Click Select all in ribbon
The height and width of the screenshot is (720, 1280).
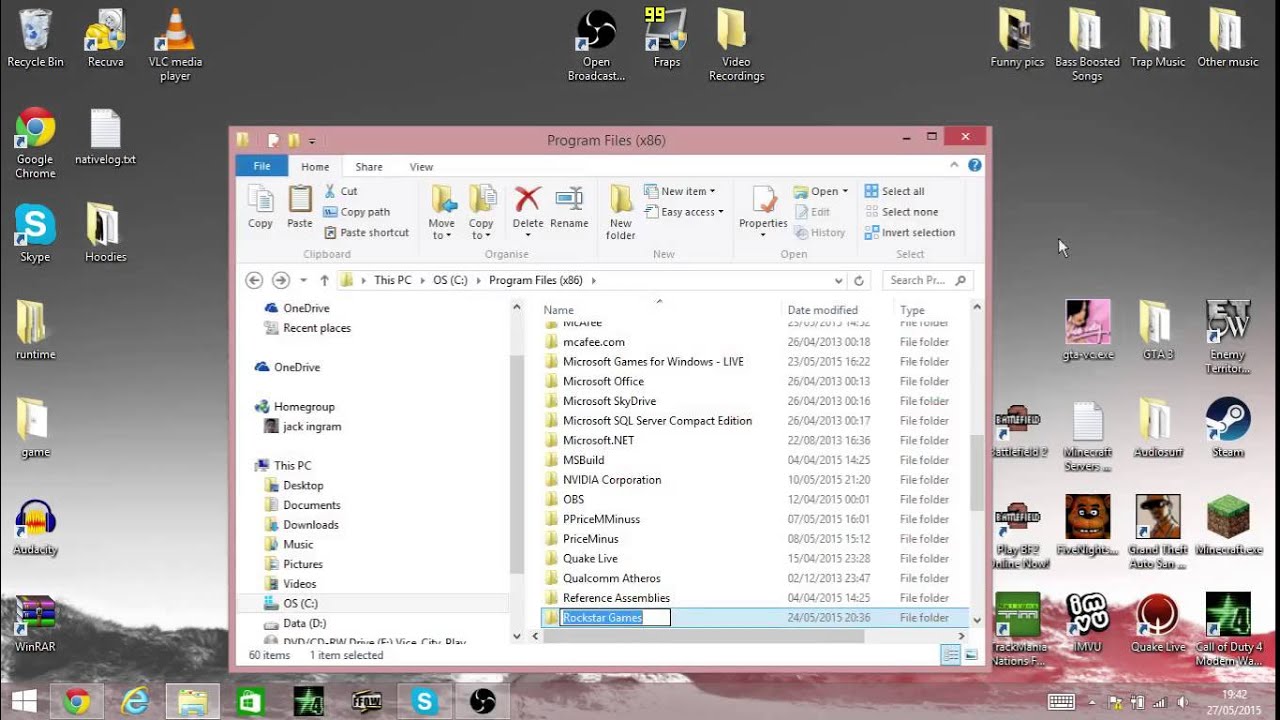click(x=894, y=191)
